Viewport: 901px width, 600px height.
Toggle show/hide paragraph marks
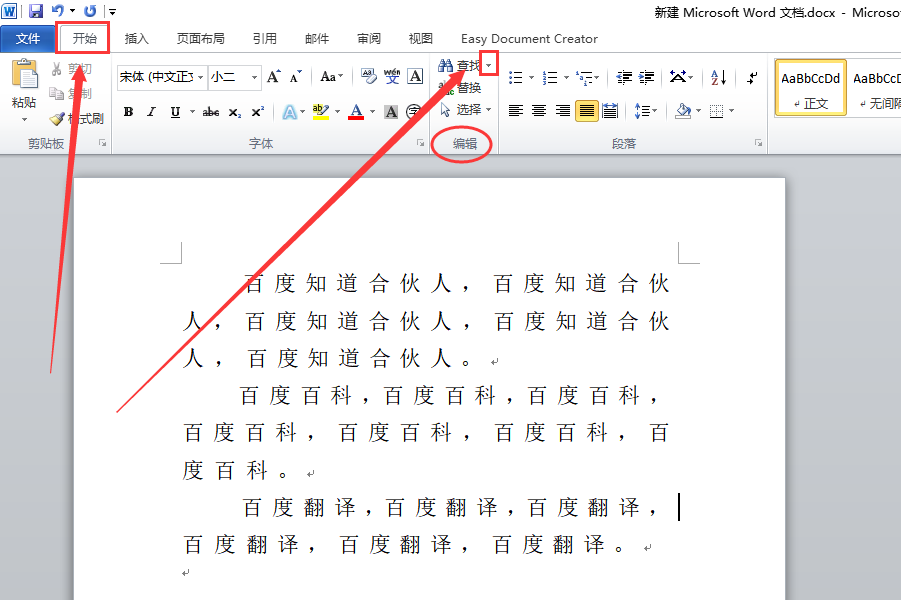pyautogui.click(x=752, y=78)
